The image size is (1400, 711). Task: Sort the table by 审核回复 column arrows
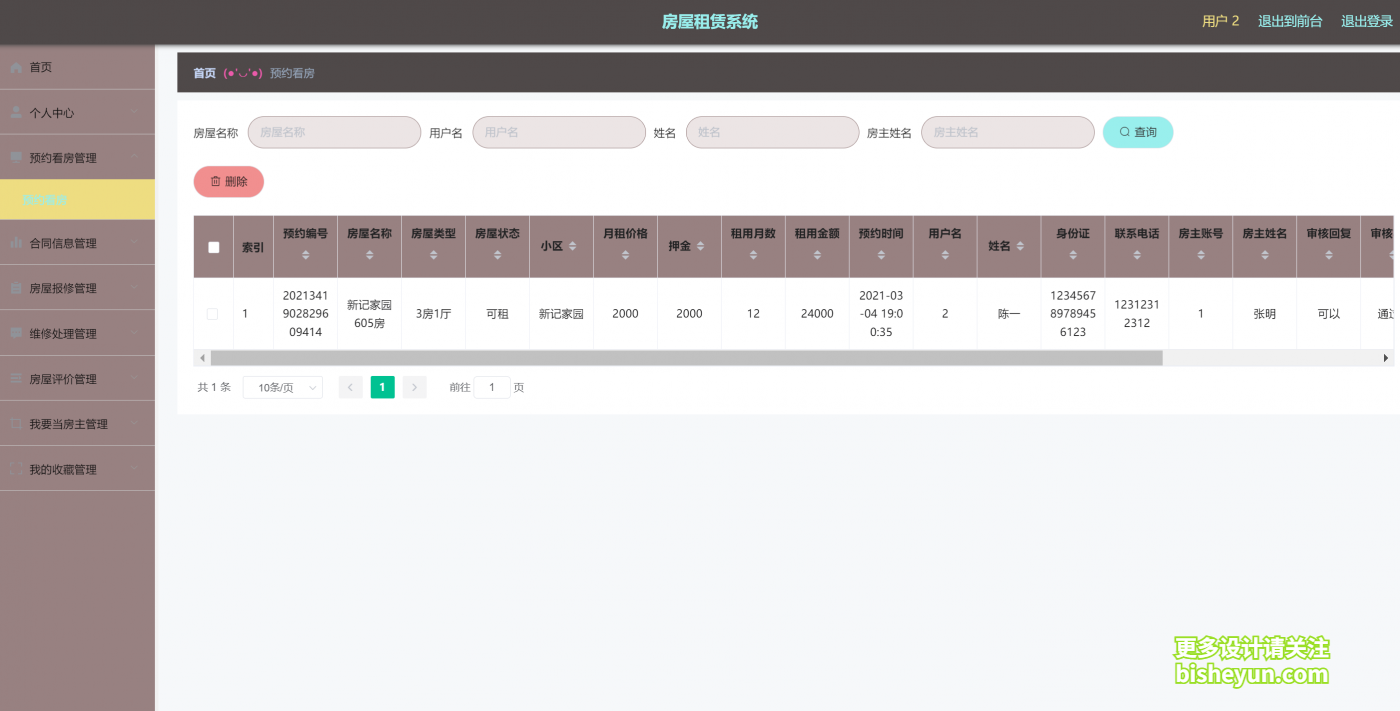pyautogui.click(x=1329, y=255)
